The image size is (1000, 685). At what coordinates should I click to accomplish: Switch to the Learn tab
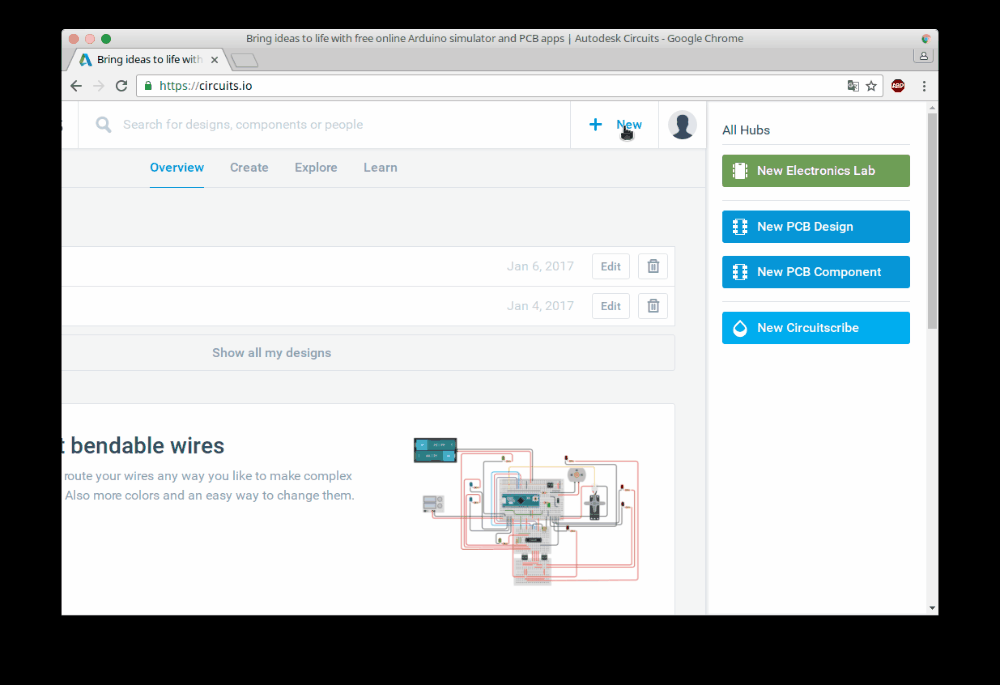380,168
